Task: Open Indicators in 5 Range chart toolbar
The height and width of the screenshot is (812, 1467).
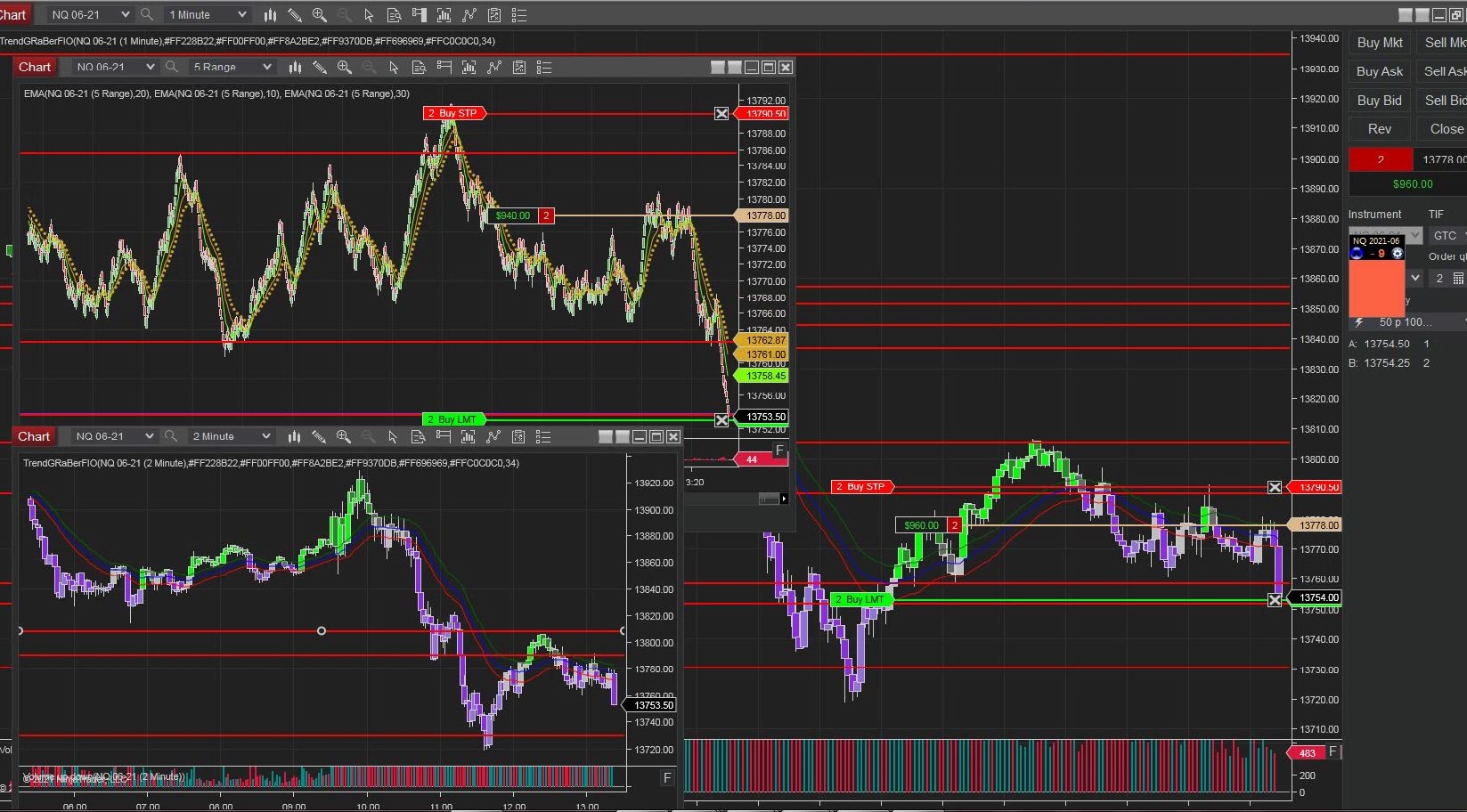Action: pos(494,67)
